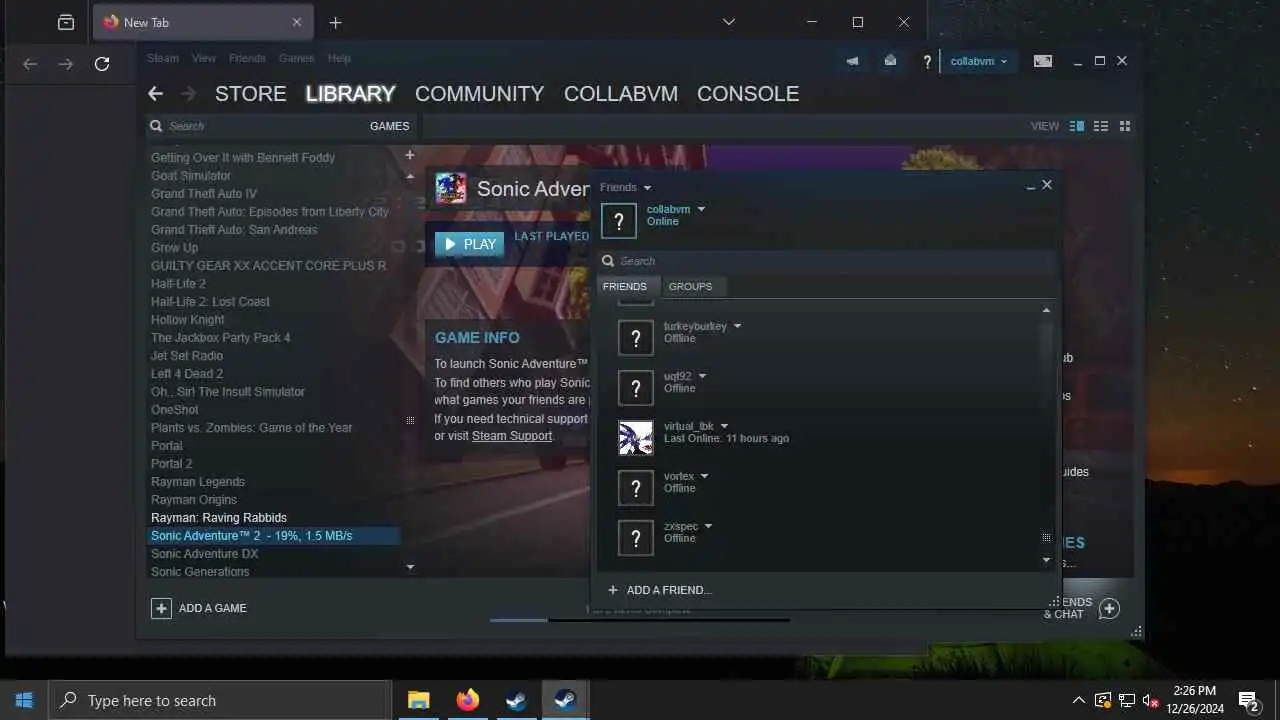
Task: Click collabvm's avatar in Friends window
Action: 618,221
